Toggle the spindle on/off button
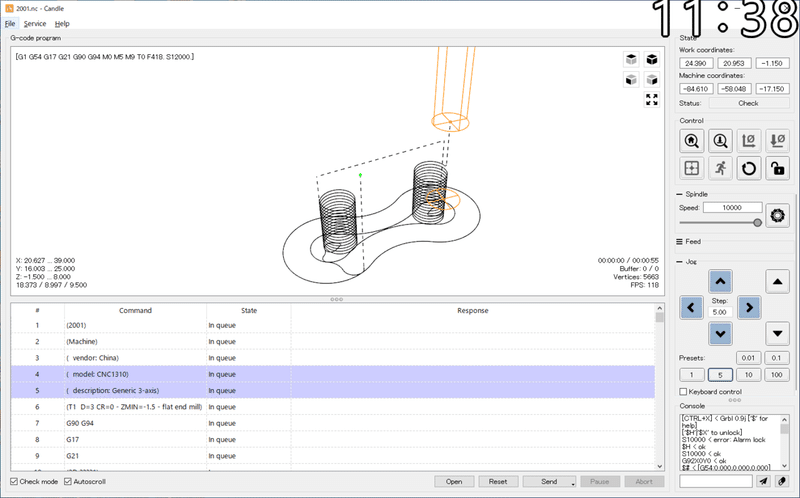This screenshot has height=498, width=800. (778, 215)
